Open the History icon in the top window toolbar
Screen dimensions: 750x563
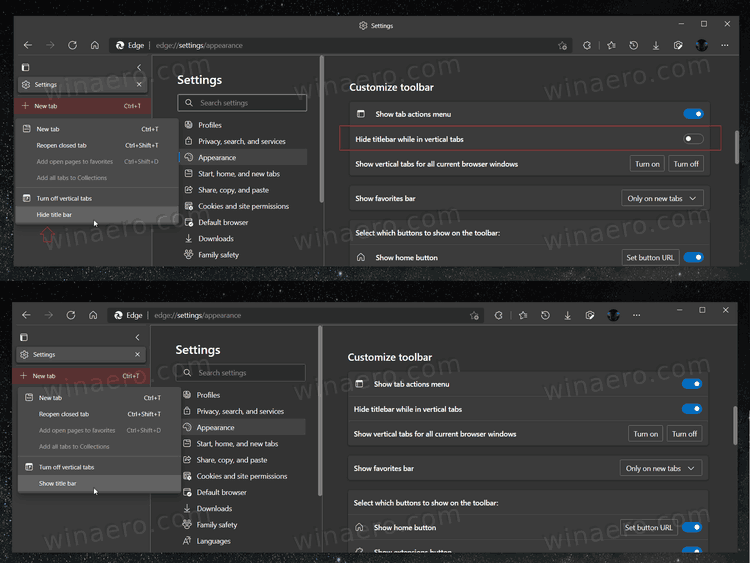coord(633,45)
